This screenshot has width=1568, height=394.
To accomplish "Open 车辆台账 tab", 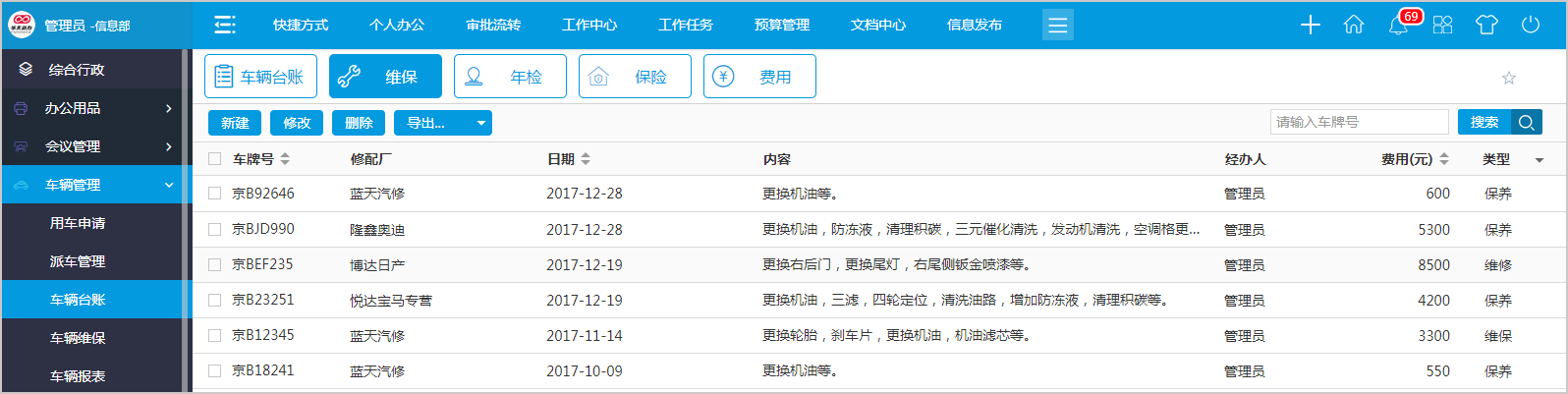I will click(260, 77).
